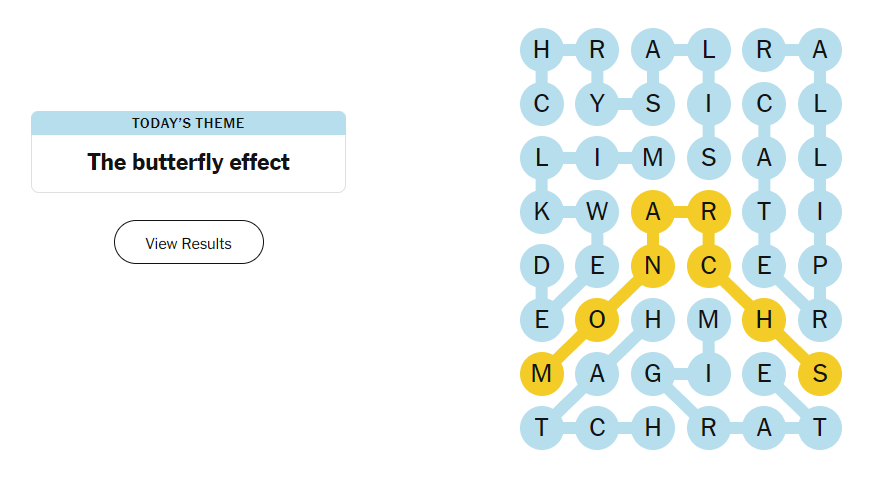Screen dimensions: 871x478
Task: Click the yellow highlighted letter N
Action: point(653,266)
